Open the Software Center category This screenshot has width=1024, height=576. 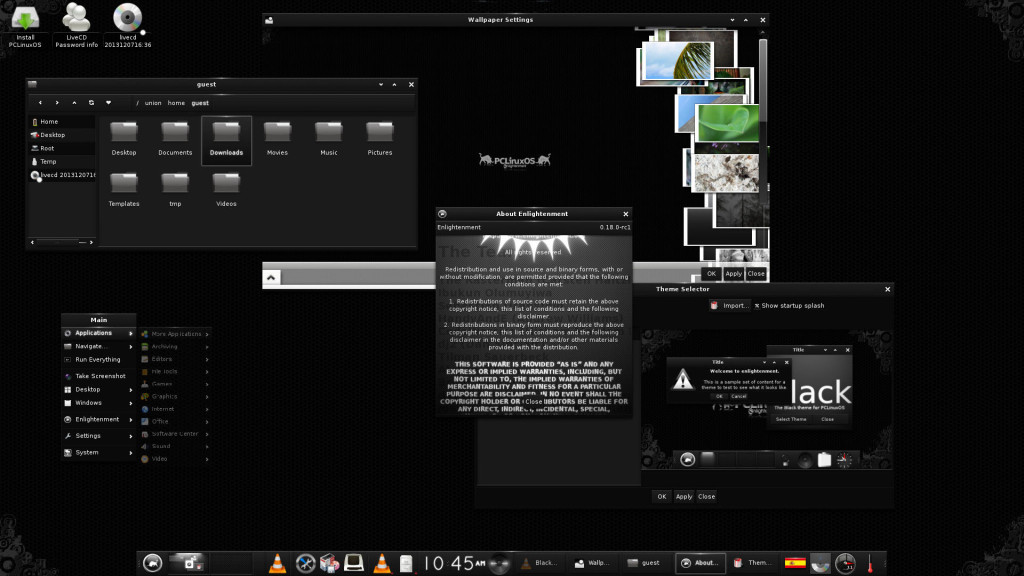[175, 434]
